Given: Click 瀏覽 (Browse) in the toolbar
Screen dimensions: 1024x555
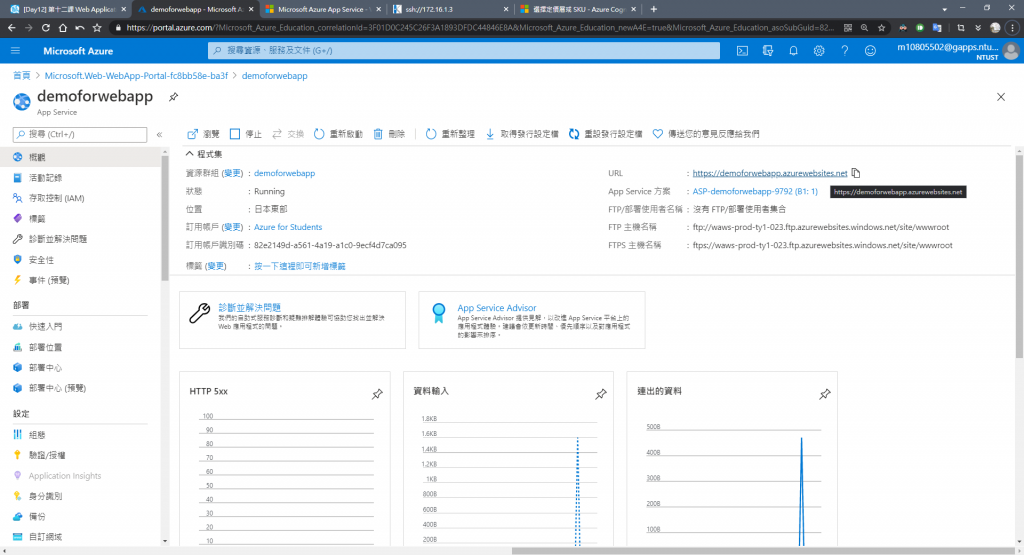Looking at the screenshot, I should [203, 134].
